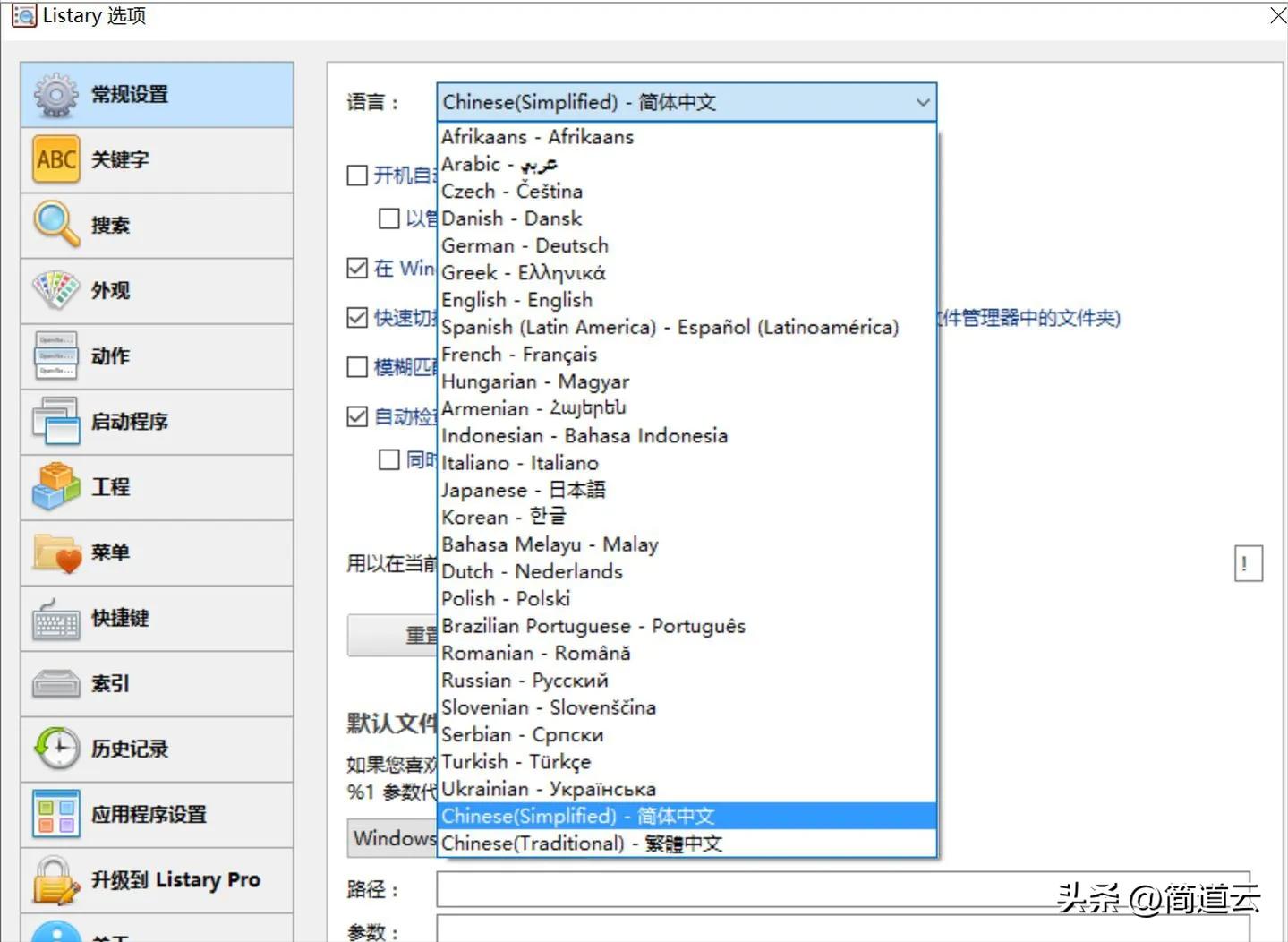Select the 常规设置 gear icon
Screen dimensions: 1288x942
coord(55,93)
